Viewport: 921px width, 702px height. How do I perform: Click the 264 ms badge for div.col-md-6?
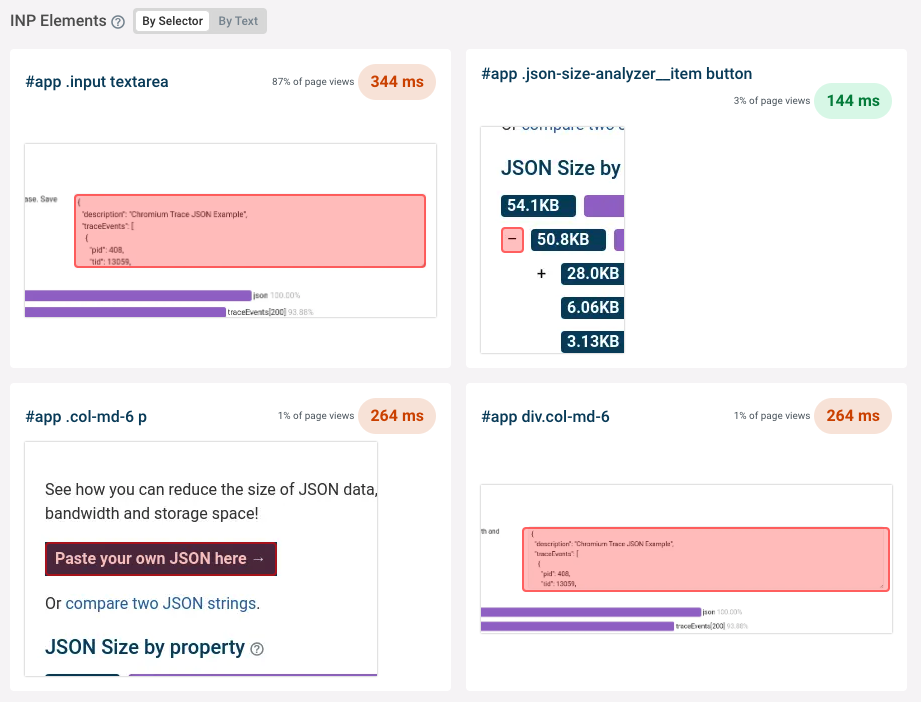(852, 416)
